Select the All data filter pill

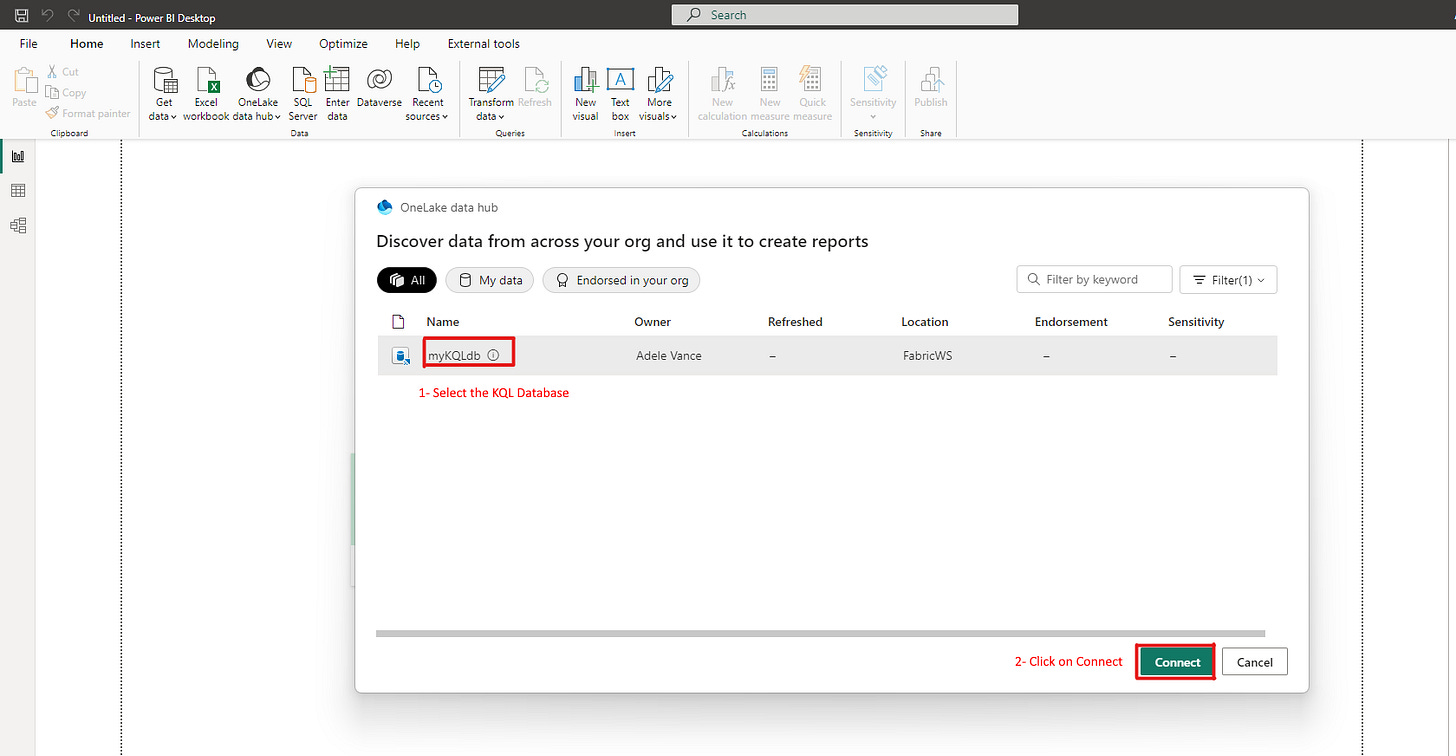tap(406, 280)
